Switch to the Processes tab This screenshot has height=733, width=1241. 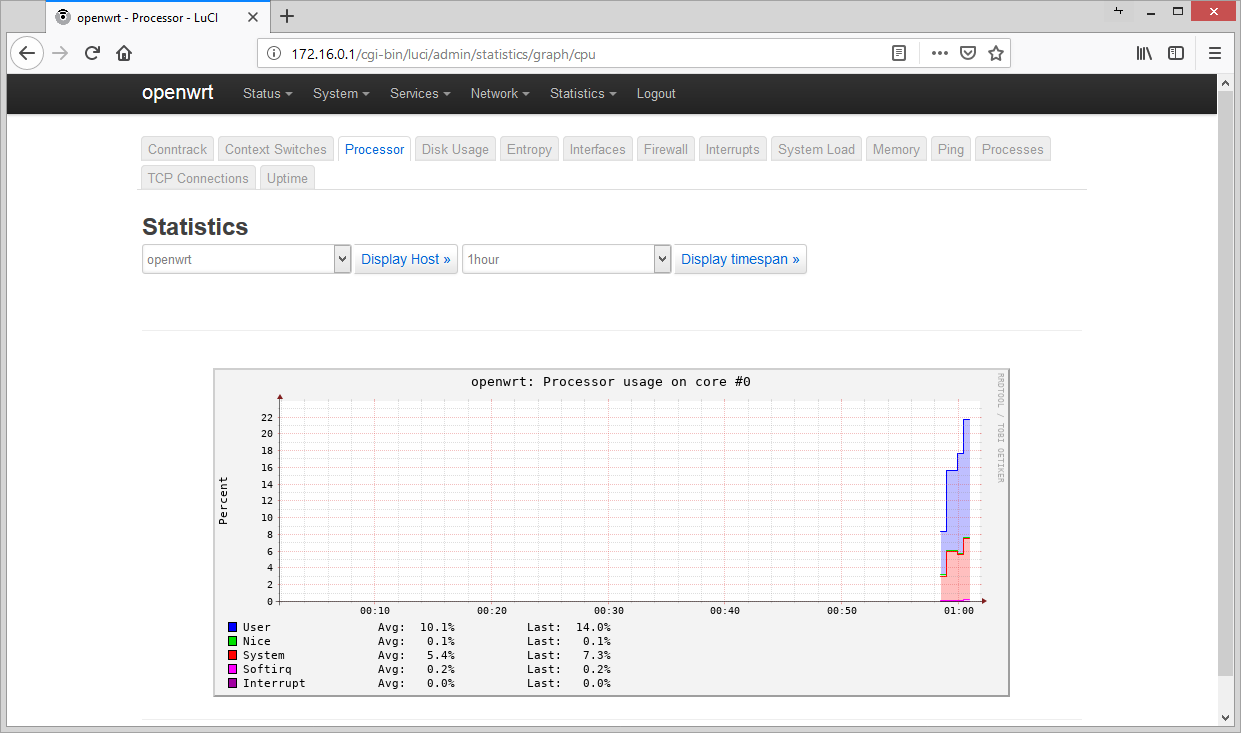[x=1012, y=149]
